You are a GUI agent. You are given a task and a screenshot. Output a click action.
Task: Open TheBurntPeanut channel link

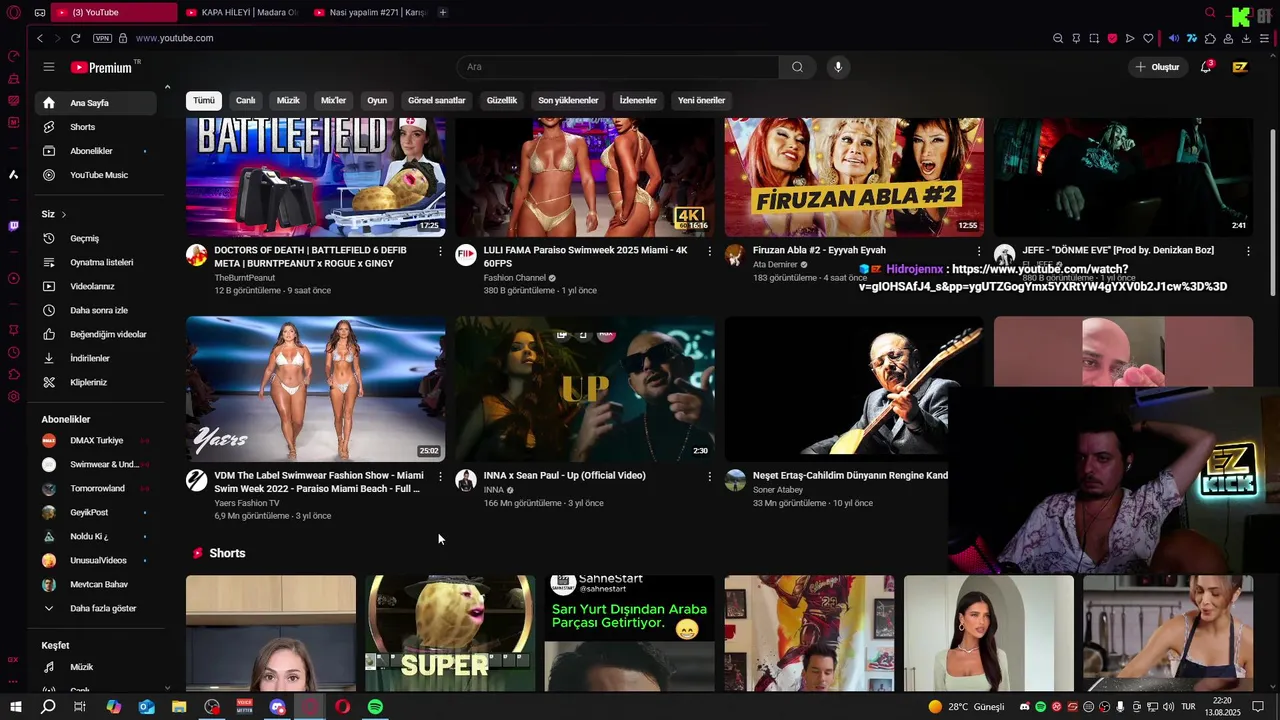pyautogui.click(x=244, y=278)
